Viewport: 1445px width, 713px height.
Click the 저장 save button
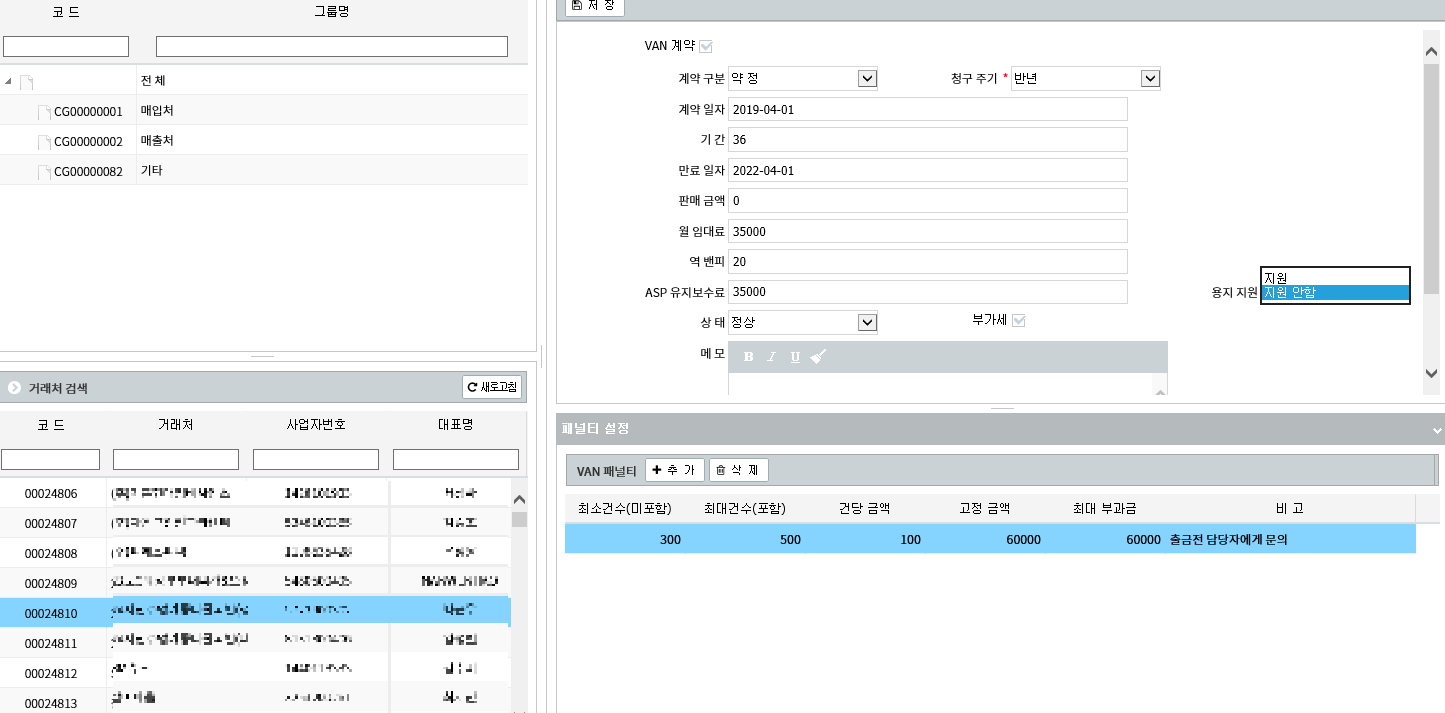[x=595, y=6]
